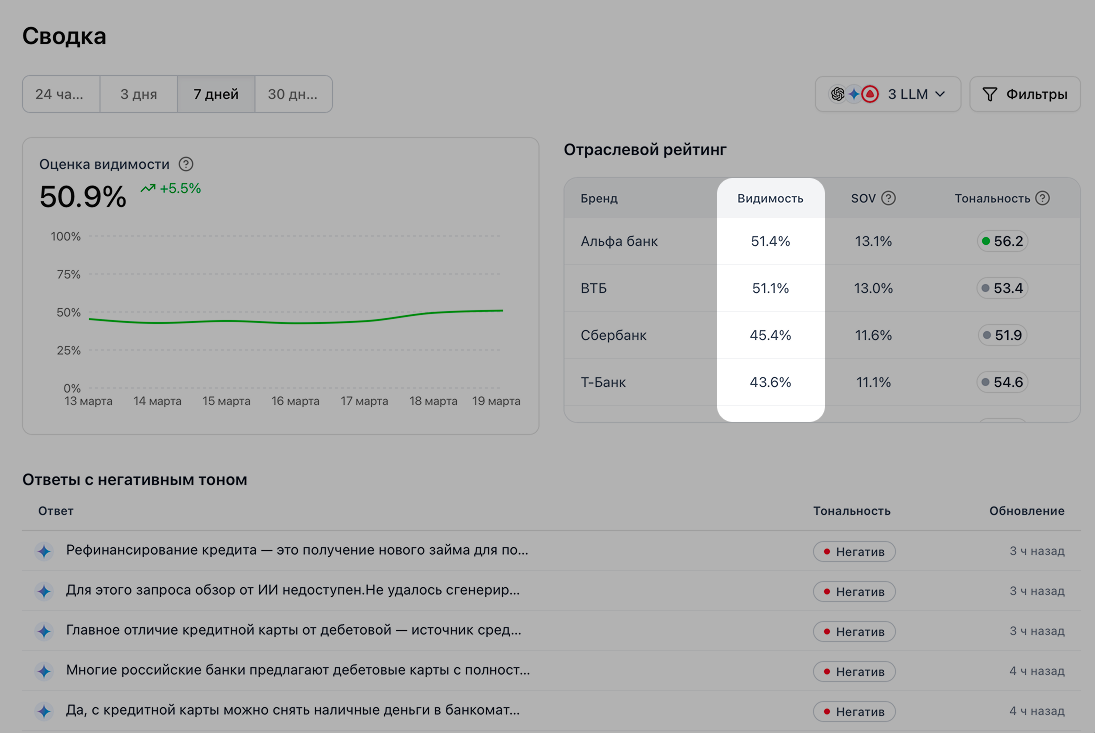The image size is (1095, 733).
Task: Open the Сбербанк brand row
Action: [x=613, y=335]
